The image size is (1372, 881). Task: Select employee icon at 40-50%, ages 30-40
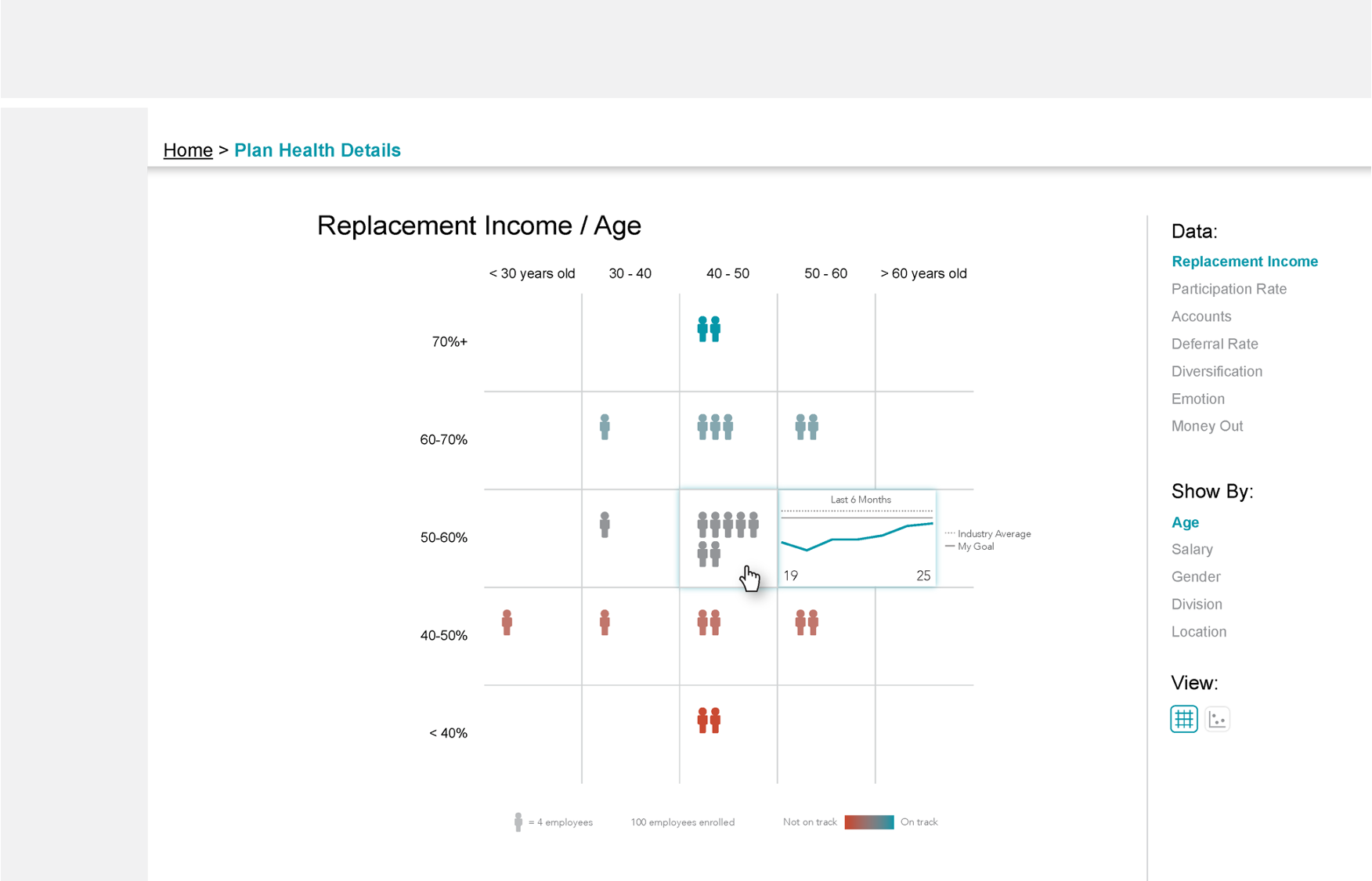pyautogui.click(x=605, y=623)
